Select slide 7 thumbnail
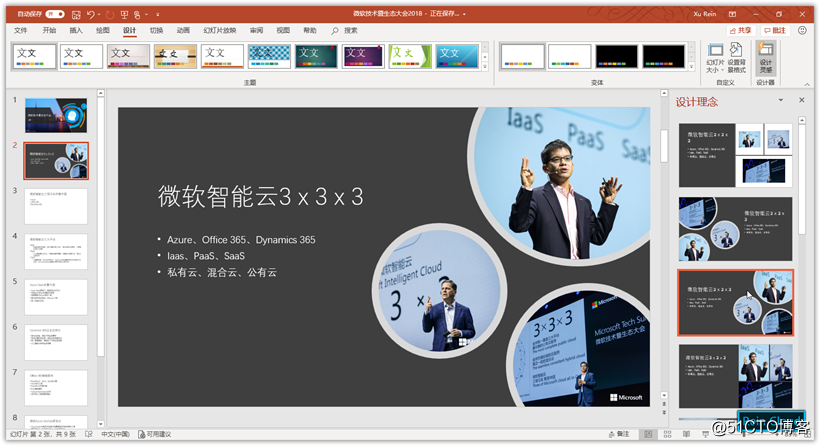The image size is (820, 446). click(56, 388)
